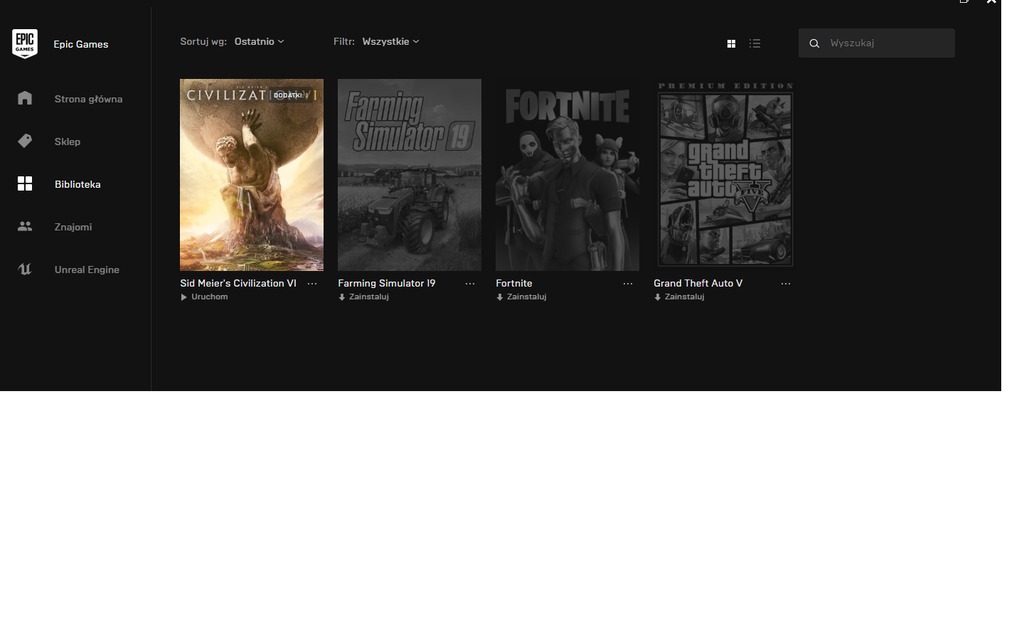Open the Biblioteka library tab
The width and height of the screenshot is (1024, 640).
pos(77,184)
